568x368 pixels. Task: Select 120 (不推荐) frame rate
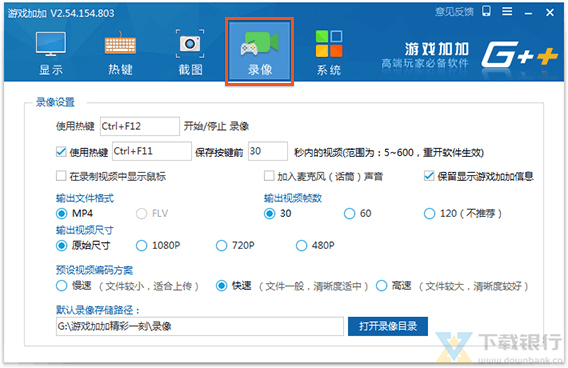430,214
